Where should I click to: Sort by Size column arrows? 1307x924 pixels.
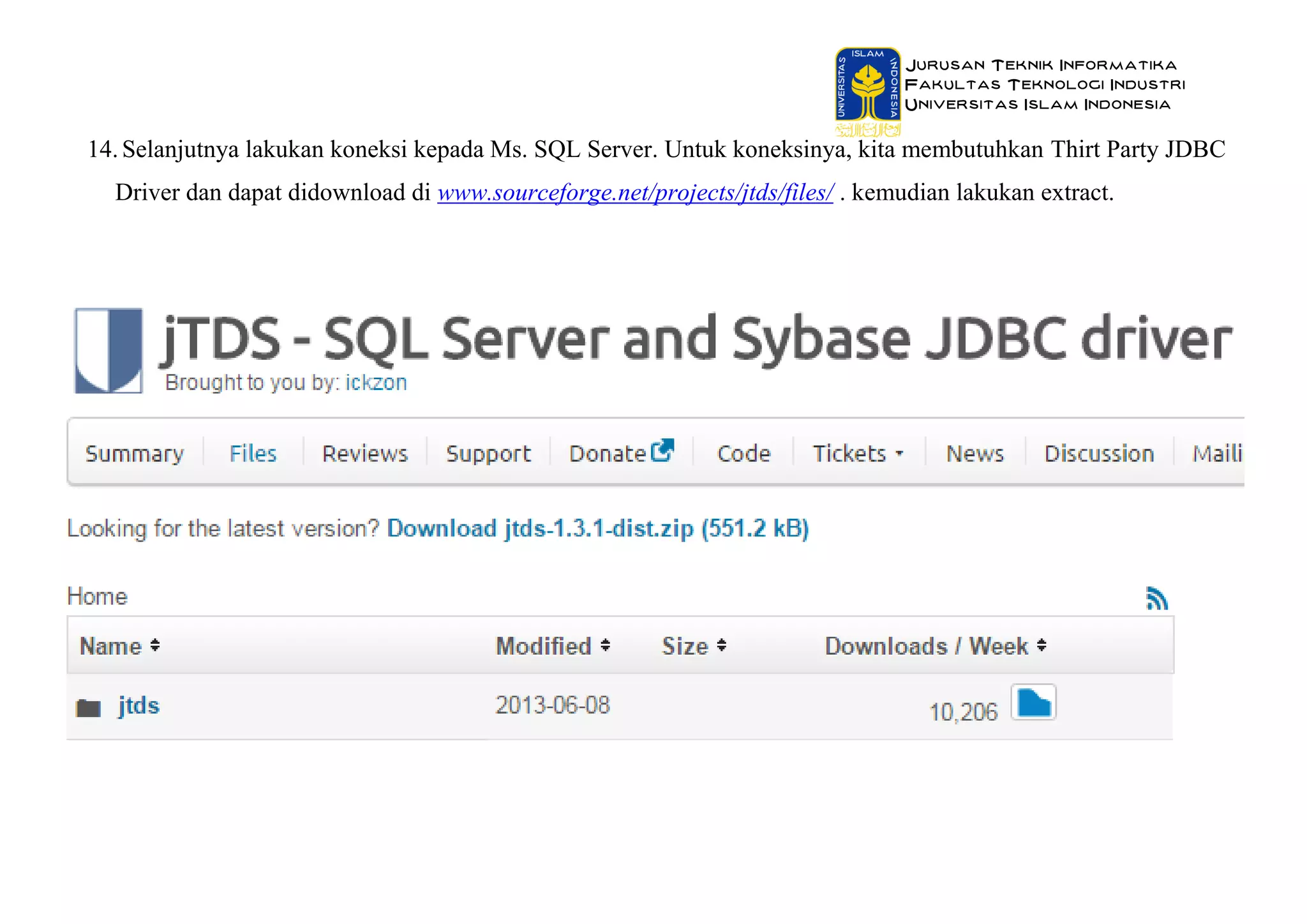pyautogui.click(x=721, y=645)
